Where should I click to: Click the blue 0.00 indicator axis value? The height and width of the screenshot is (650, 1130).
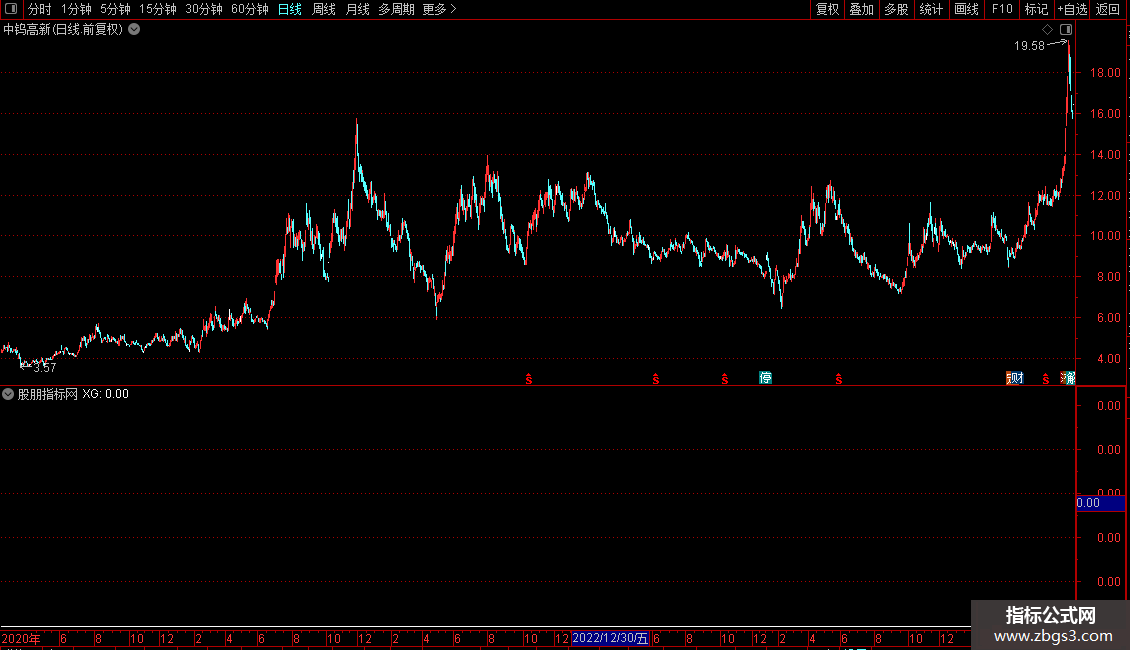(x=1100, y=503)
